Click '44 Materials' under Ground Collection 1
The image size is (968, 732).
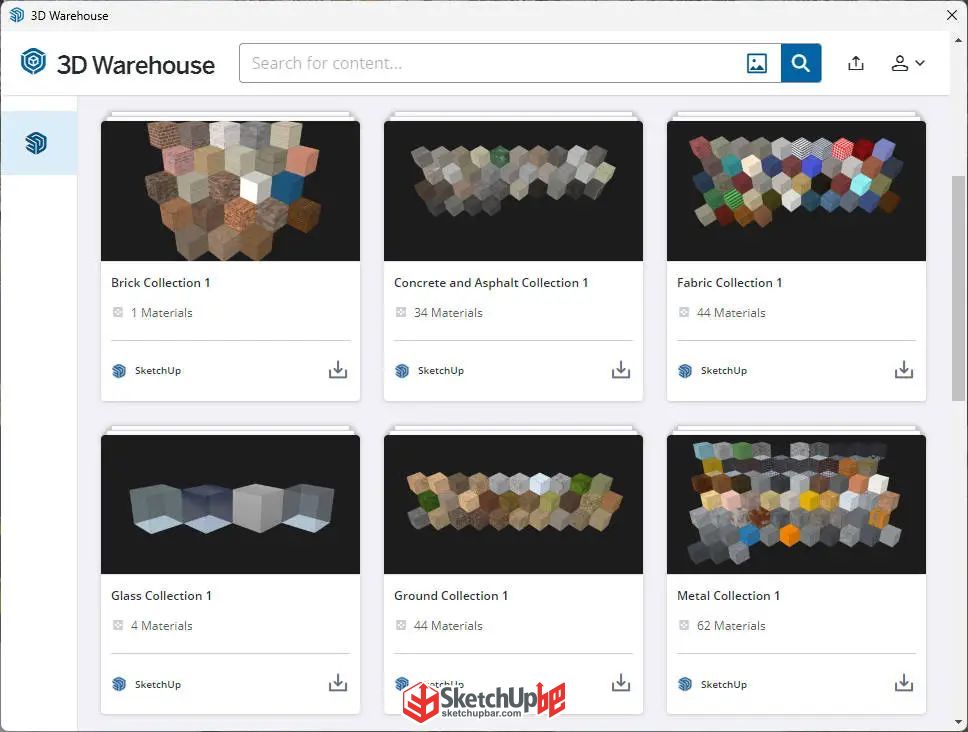(448, 625)
